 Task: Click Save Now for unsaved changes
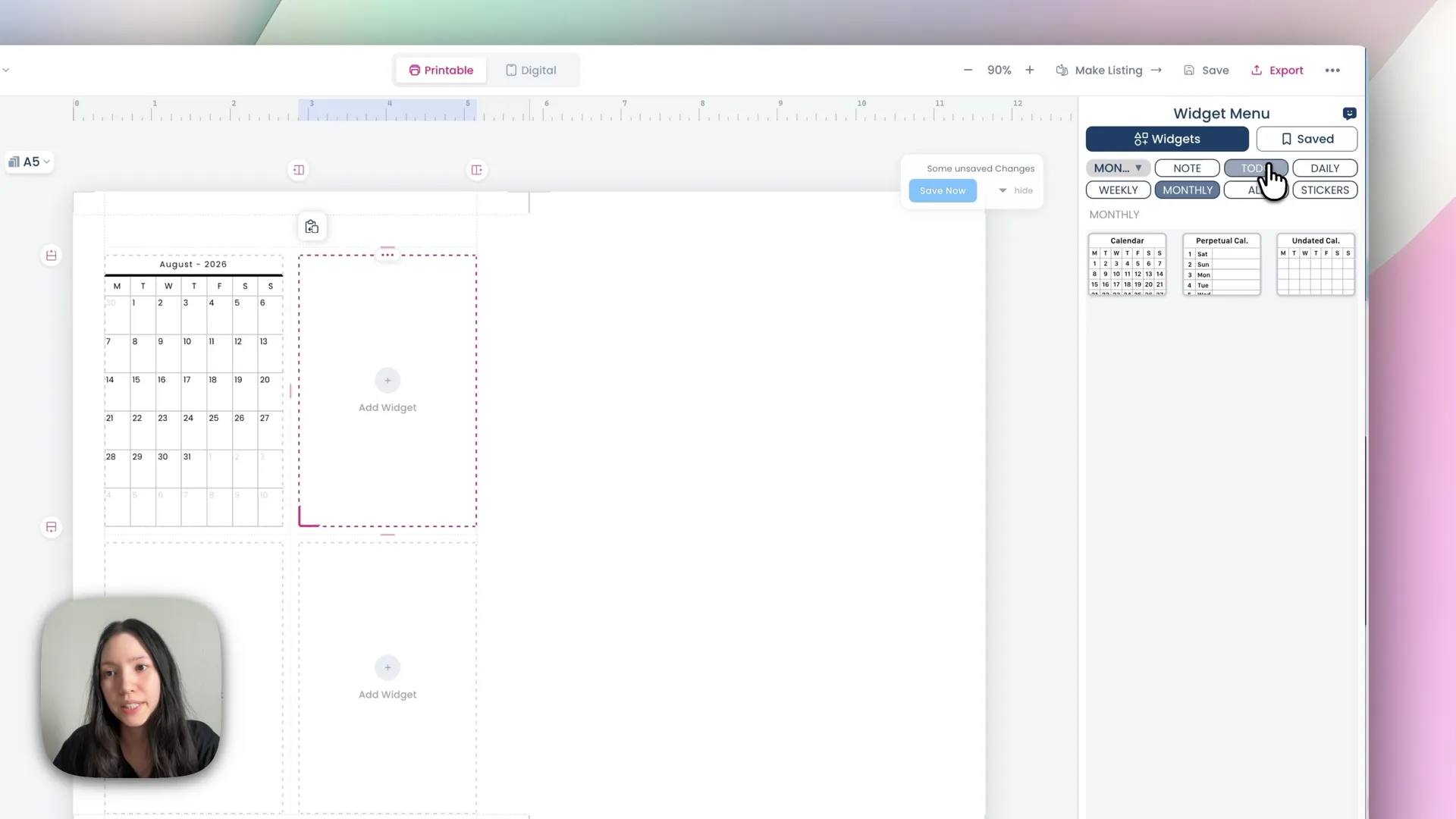(x=943, y=191)
